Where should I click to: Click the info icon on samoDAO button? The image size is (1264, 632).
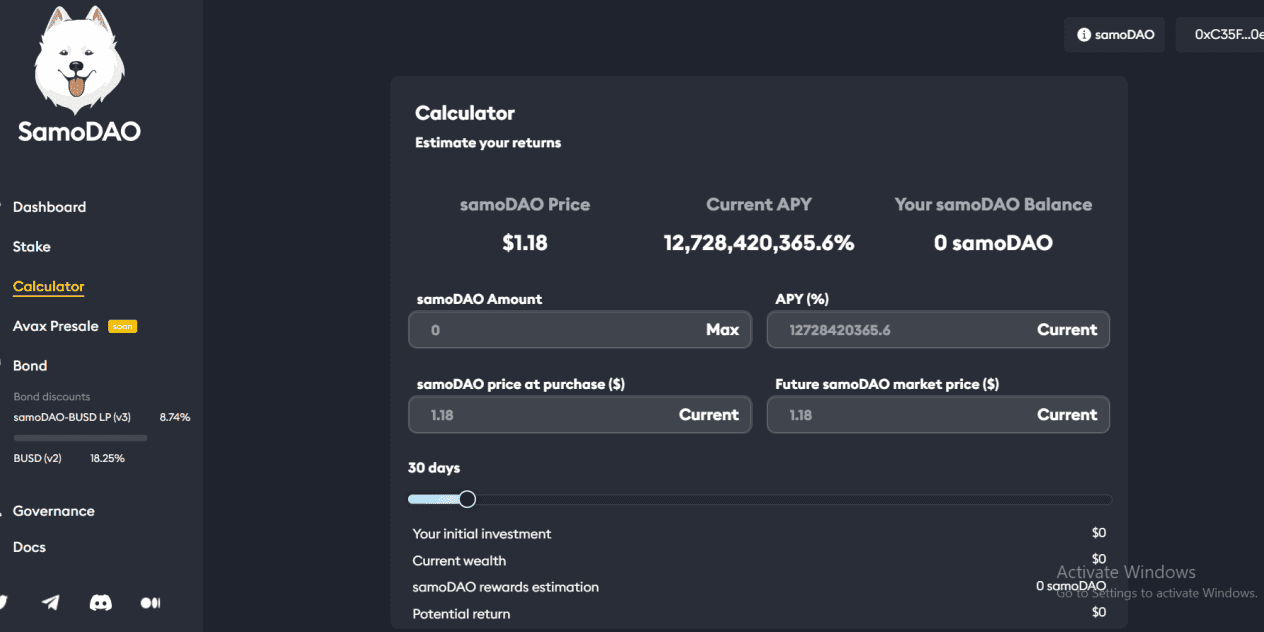point(1084,35)
